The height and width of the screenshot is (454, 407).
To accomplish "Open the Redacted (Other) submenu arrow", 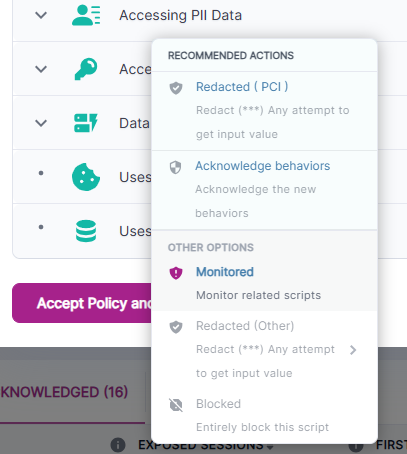I will point(353,350).
